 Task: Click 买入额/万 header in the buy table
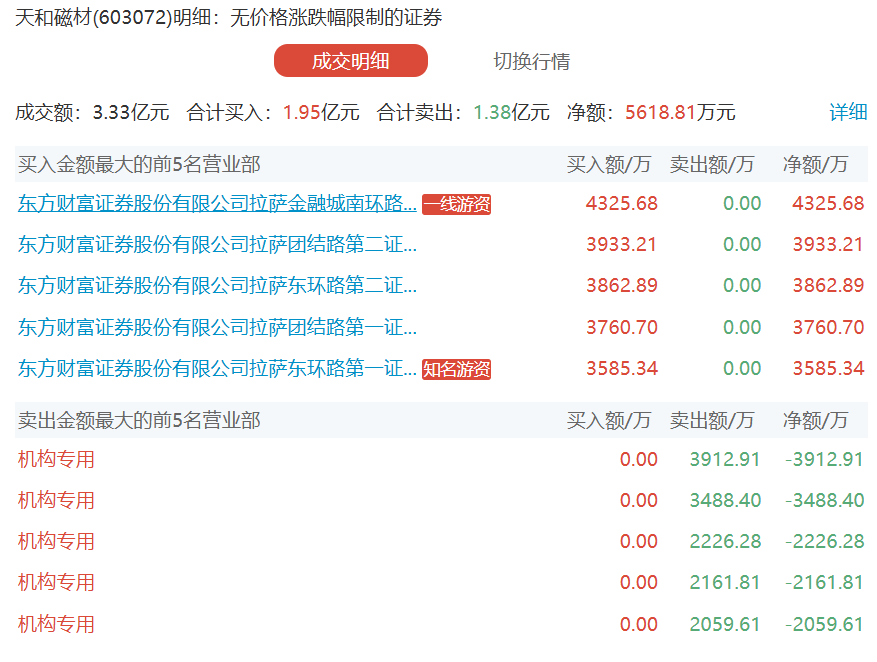609,164
